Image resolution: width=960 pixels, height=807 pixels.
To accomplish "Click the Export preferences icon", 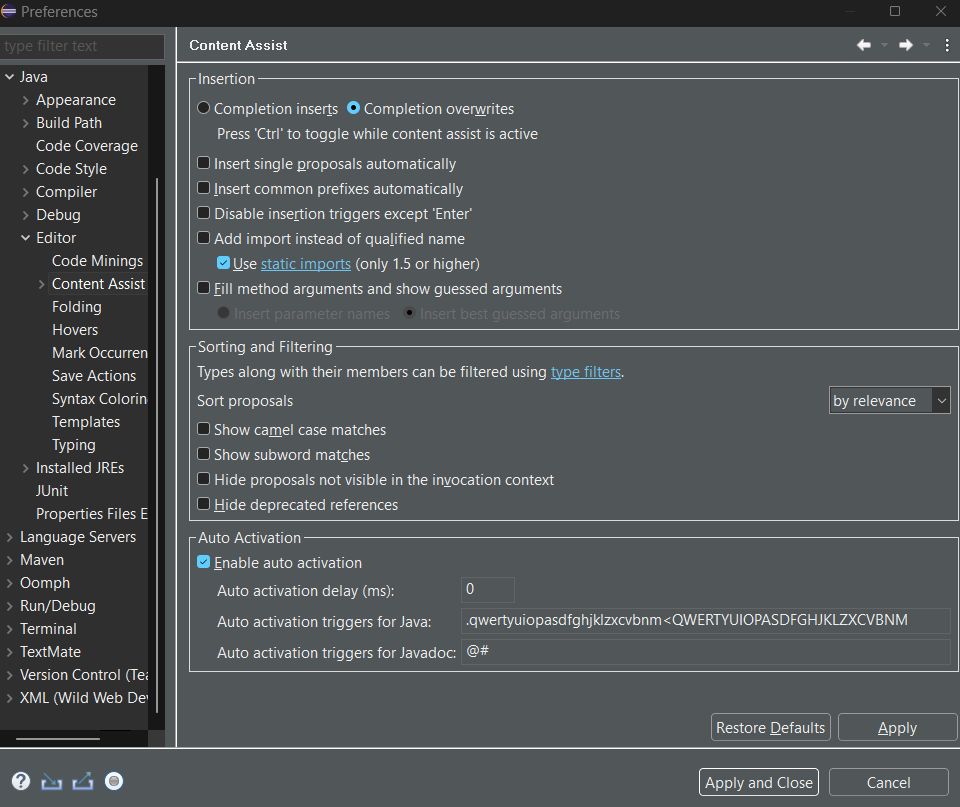I will pos(83,781).
